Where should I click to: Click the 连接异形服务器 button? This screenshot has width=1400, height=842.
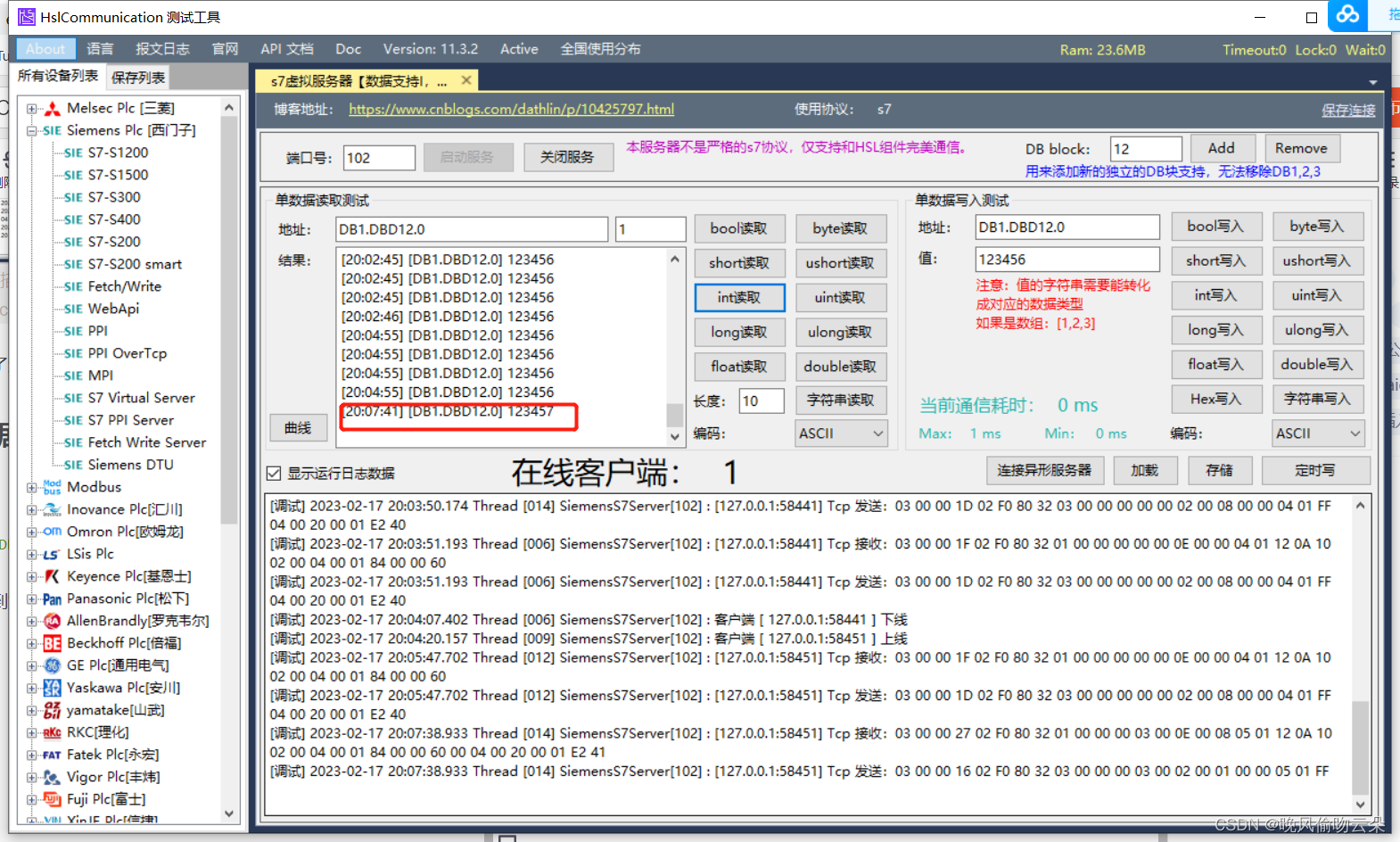tap(1044, 470)
